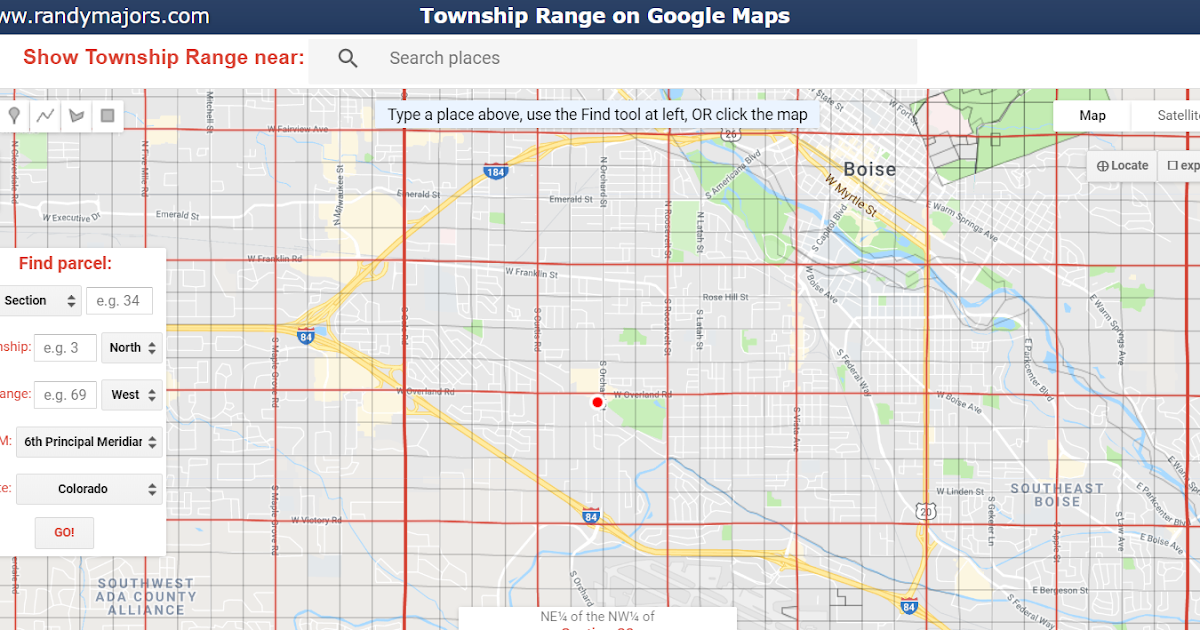This screenshot has height=630, width=1200.
Task: Select the polyline drawing tool
Action: (x=45, y=115)
